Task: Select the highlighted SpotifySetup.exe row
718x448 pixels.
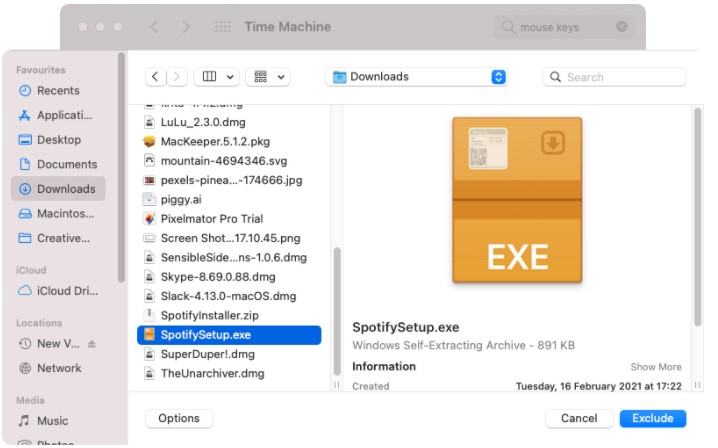Action: tap(229, 335)
